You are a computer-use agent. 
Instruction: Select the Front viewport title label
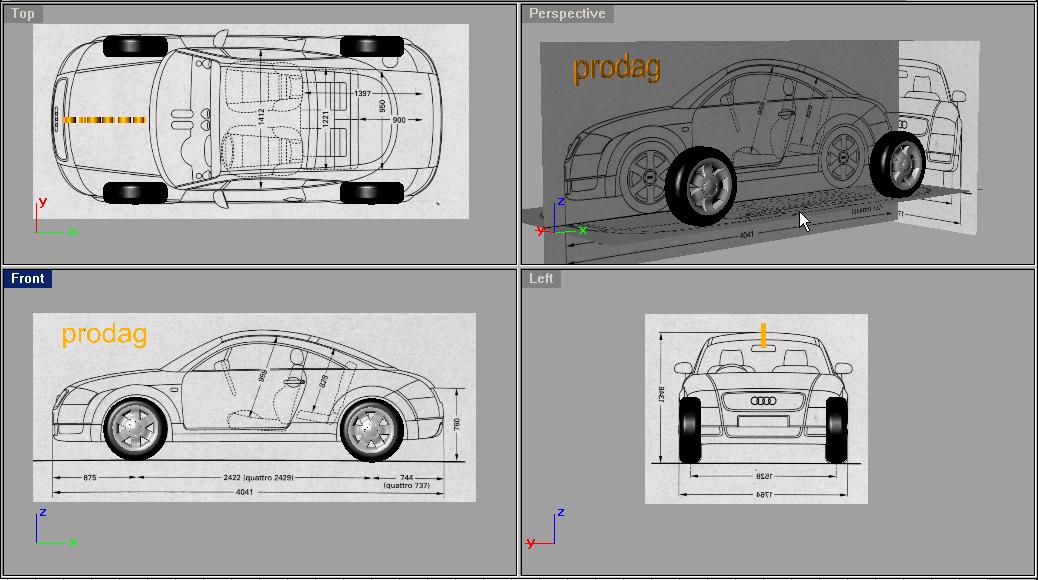pos(28,279)
